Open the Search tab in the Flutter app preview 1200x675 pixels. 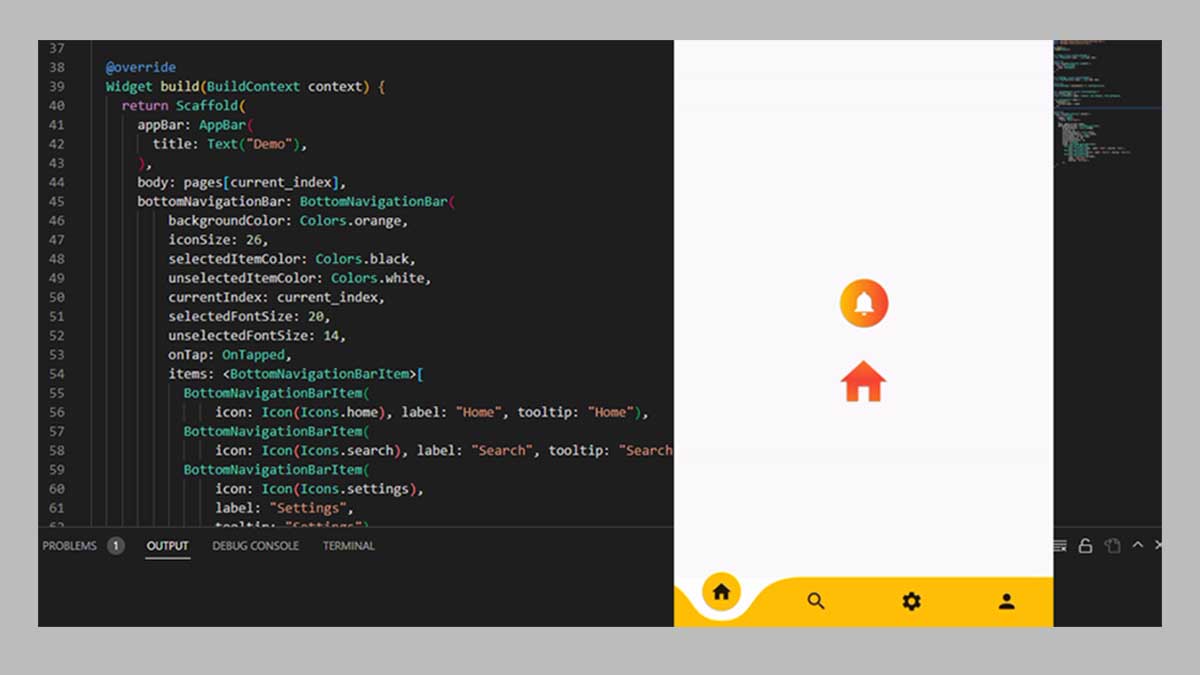click(816, 601)
